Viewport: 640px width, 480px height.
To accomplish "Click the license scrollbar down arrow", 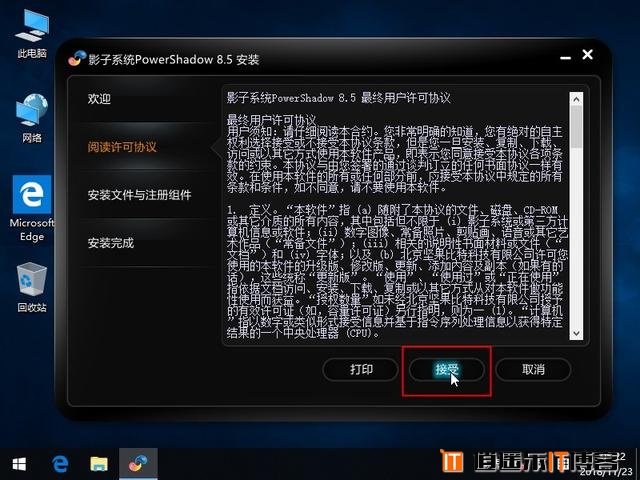I will (576, 333).
